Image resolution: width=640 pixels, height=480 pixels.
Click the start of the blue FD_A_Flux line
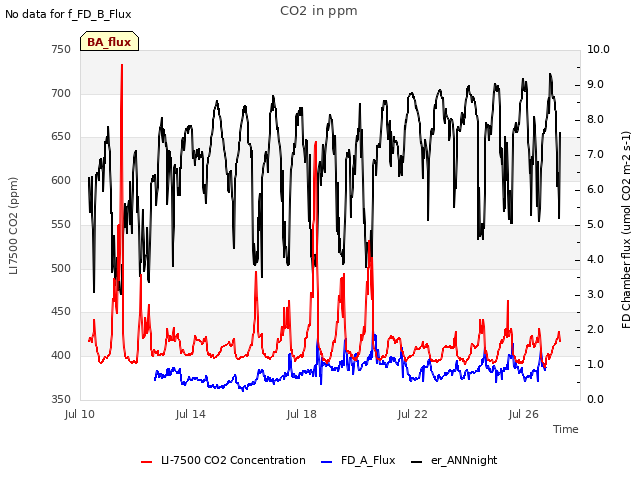tap(155, 379)
